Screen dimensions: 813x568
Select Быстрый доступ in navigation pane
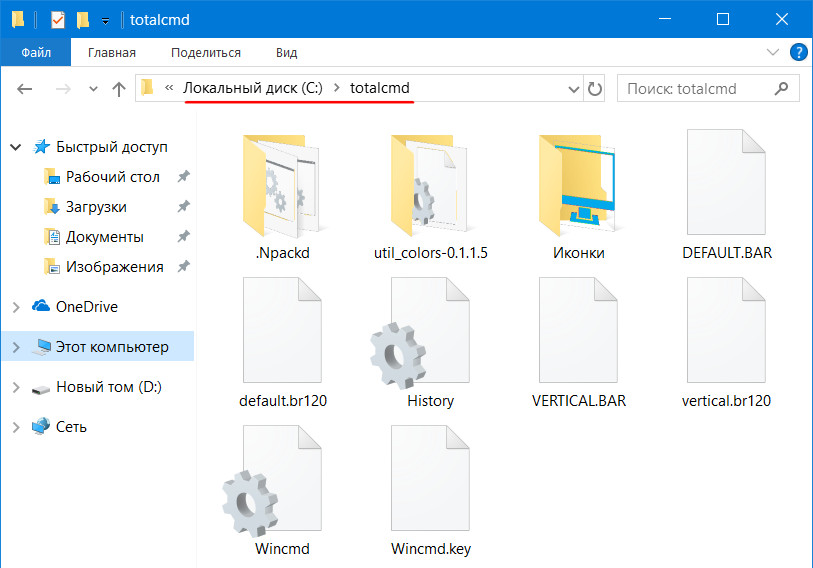point(111,147)
